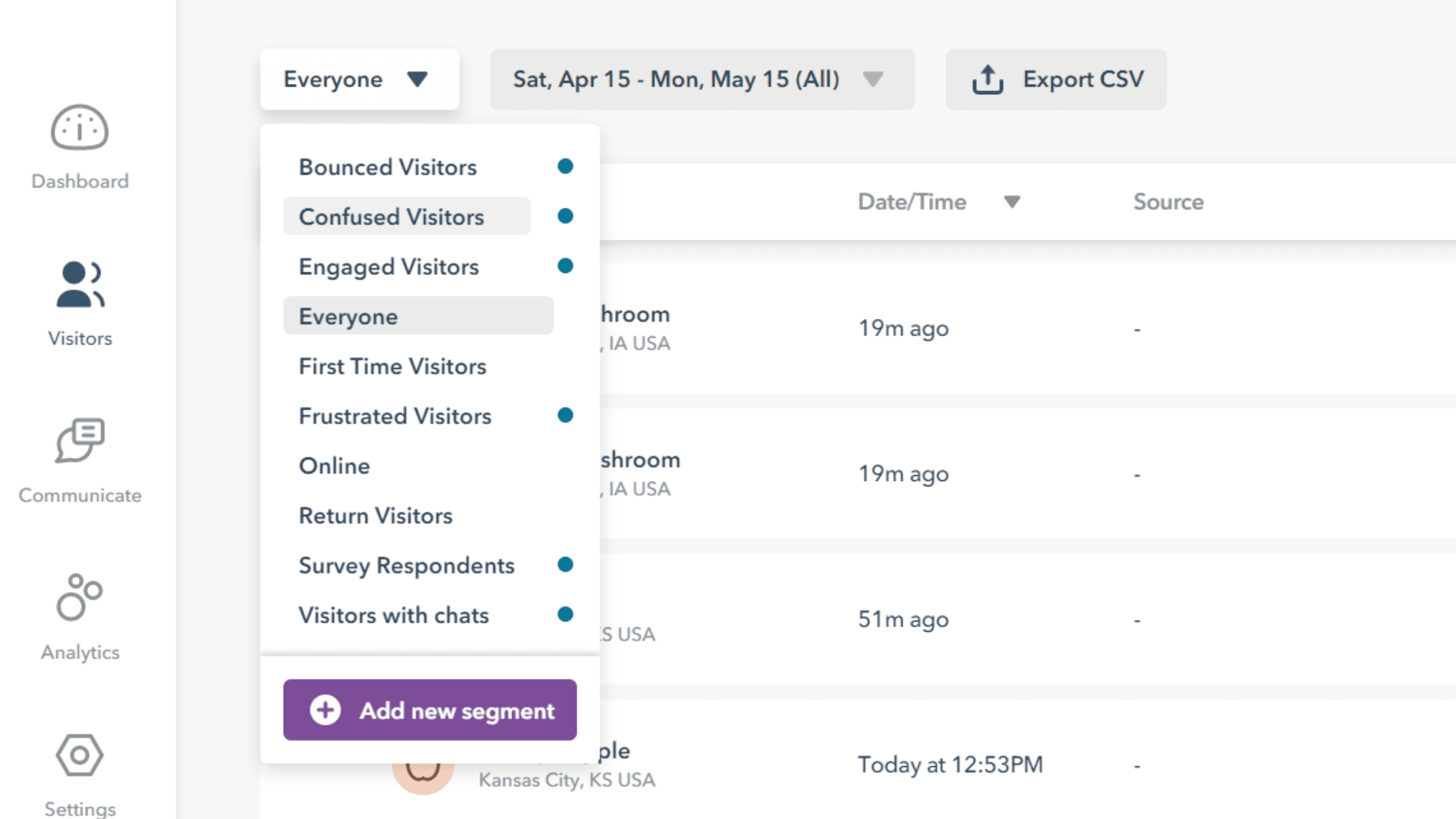Select Bounced Visitors segment
The height and width of the screenshot is (819, 1456).
[388, 167]
